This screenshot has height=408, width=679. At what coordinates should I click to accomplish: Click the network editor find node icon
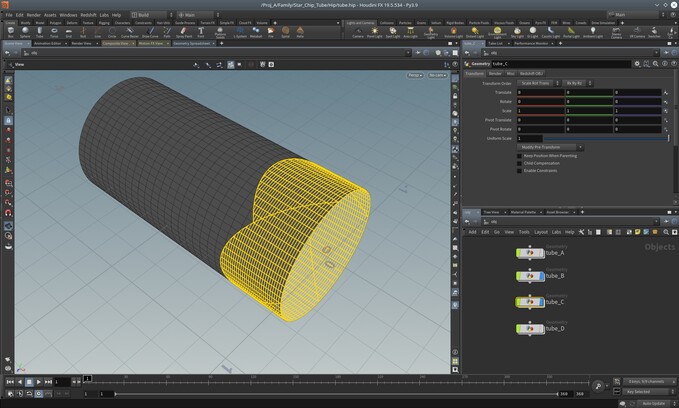click(x=666, y=232)
